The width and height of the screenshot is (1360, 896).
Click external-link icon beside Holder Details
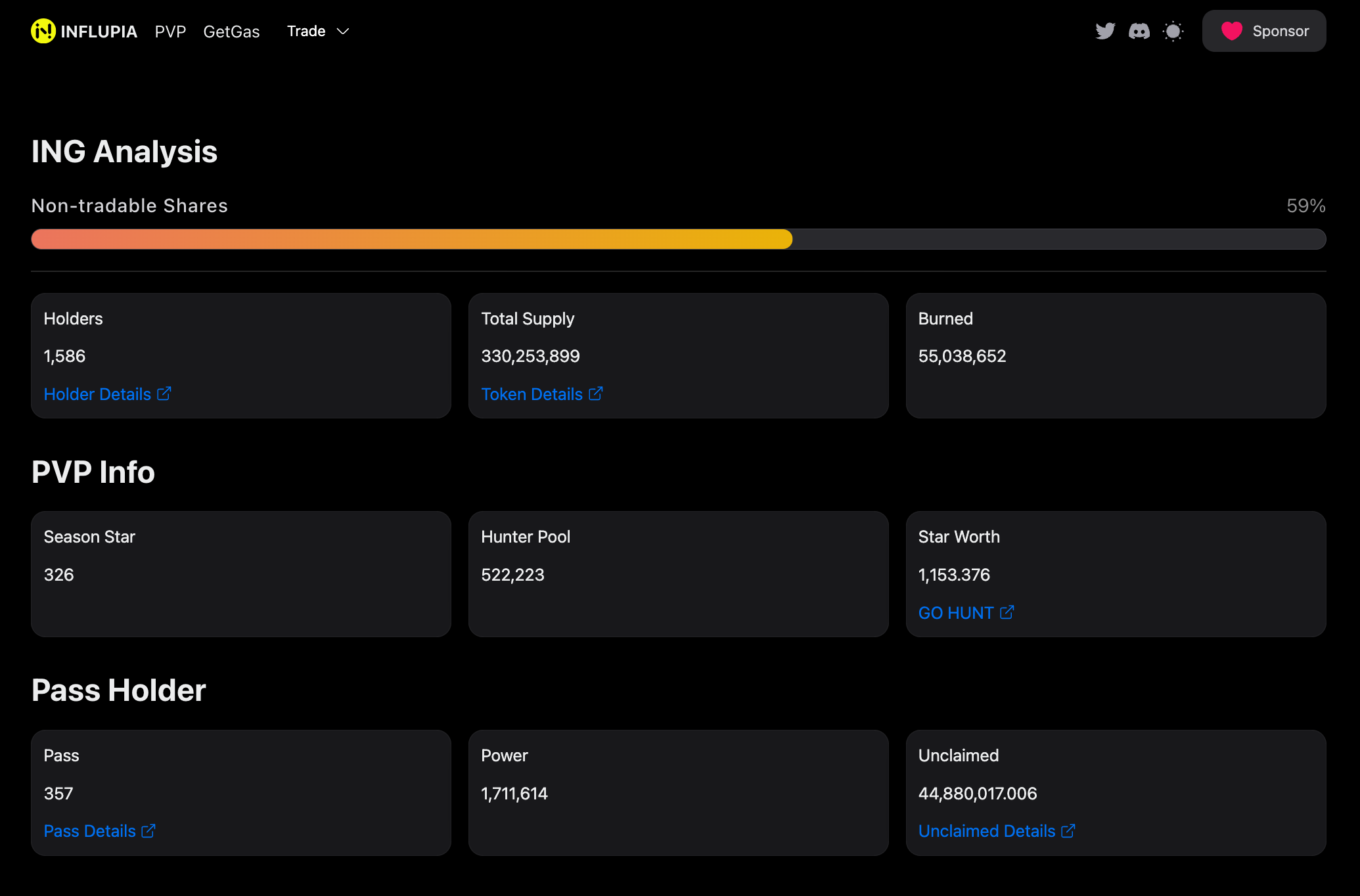[x=164, y=393]
